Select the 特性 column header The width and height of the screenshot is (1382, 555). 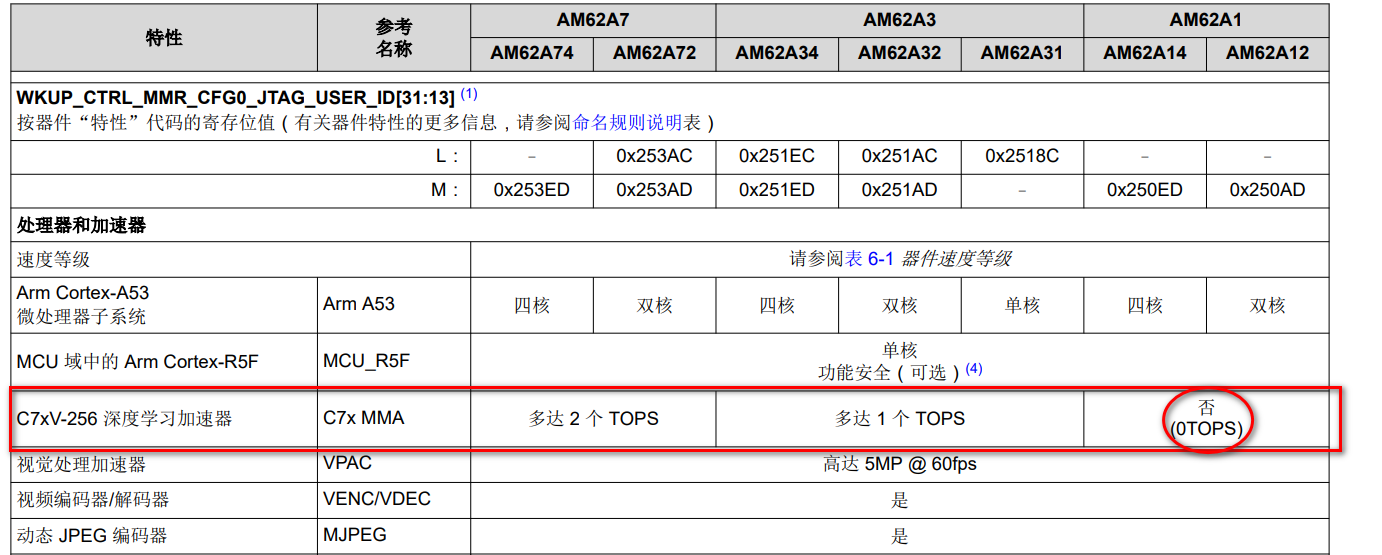click(x=164, y=37)
